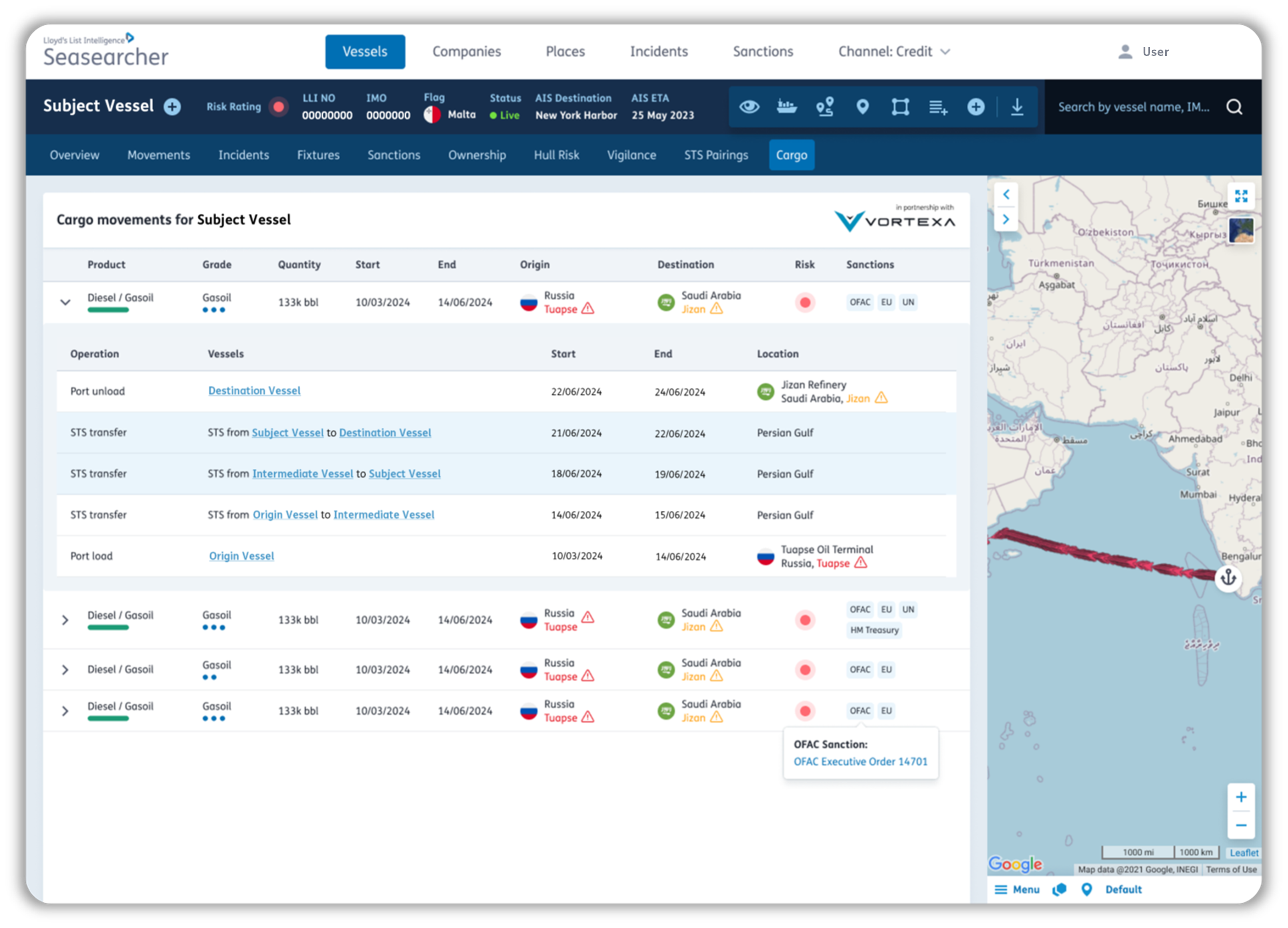Expand the second Diesel / Gasoil cargo row
Viewport: 1288px width, 928px height.
[65, 620]
